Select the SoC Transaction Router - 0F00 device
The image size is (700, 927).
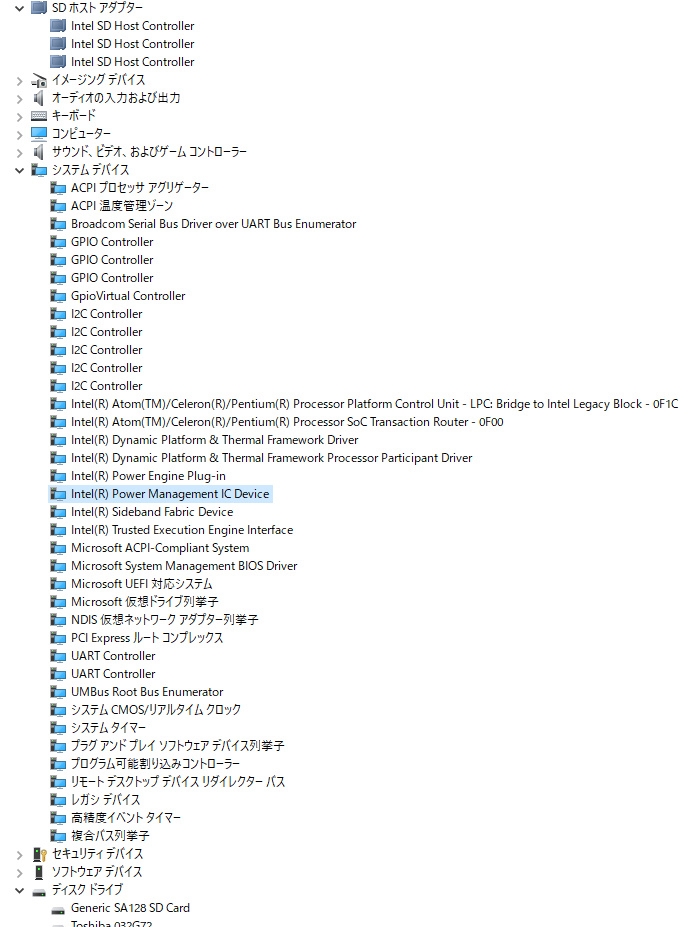(287, 422)
